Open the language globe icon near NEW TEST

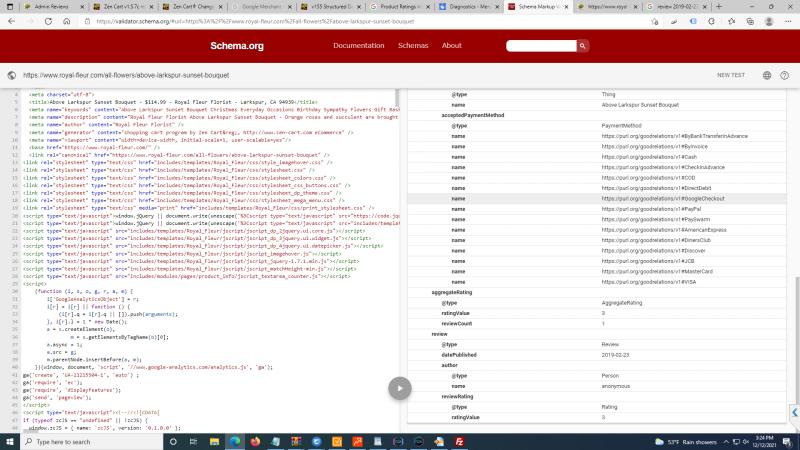point(767,75)
